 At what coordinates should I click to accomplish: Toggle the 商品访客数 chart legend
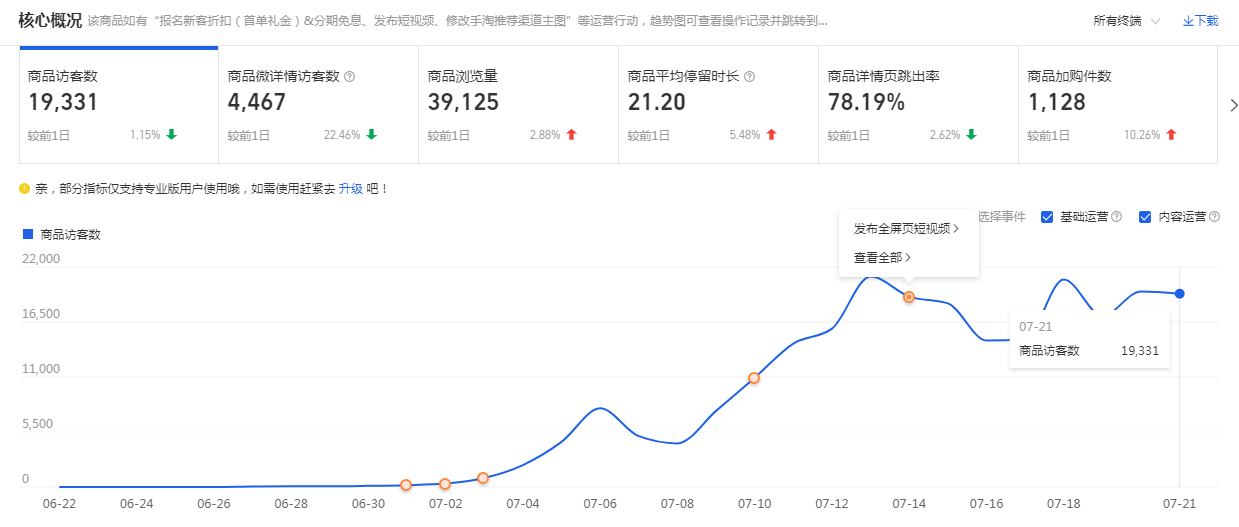coord(62,234)
